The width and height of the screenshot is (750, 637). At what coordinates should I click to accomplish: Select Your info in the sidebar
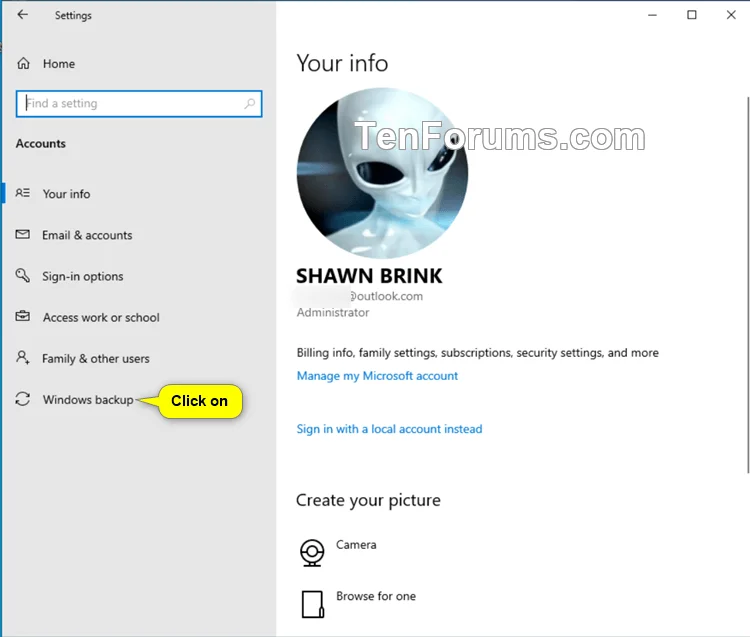click(x=66, y=194)
